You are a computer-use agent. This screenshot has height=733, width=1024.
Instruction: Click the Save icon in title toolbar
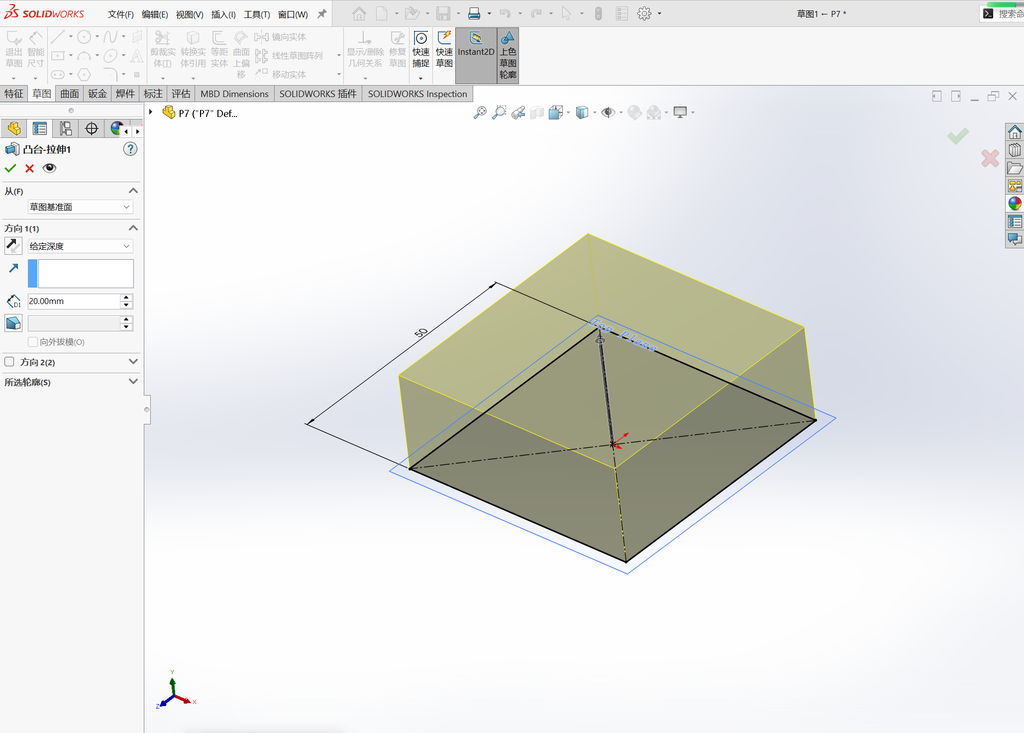pos(443,14)
